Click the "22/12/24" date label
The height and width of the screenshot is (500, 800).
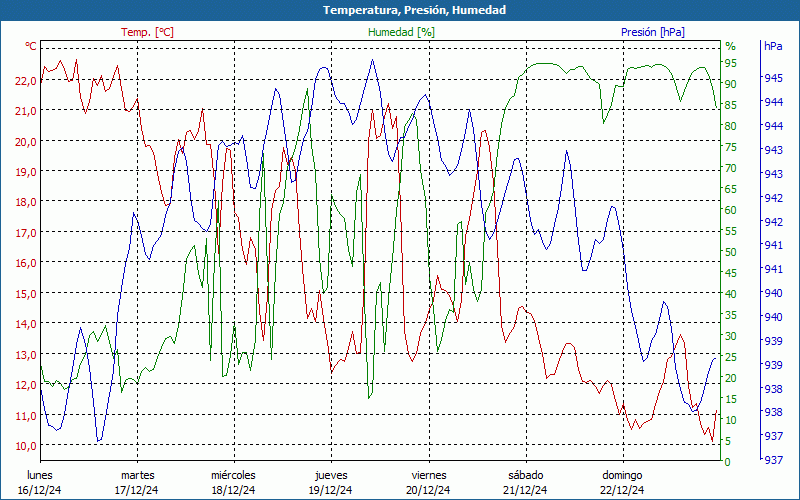(x=622, y=490)
